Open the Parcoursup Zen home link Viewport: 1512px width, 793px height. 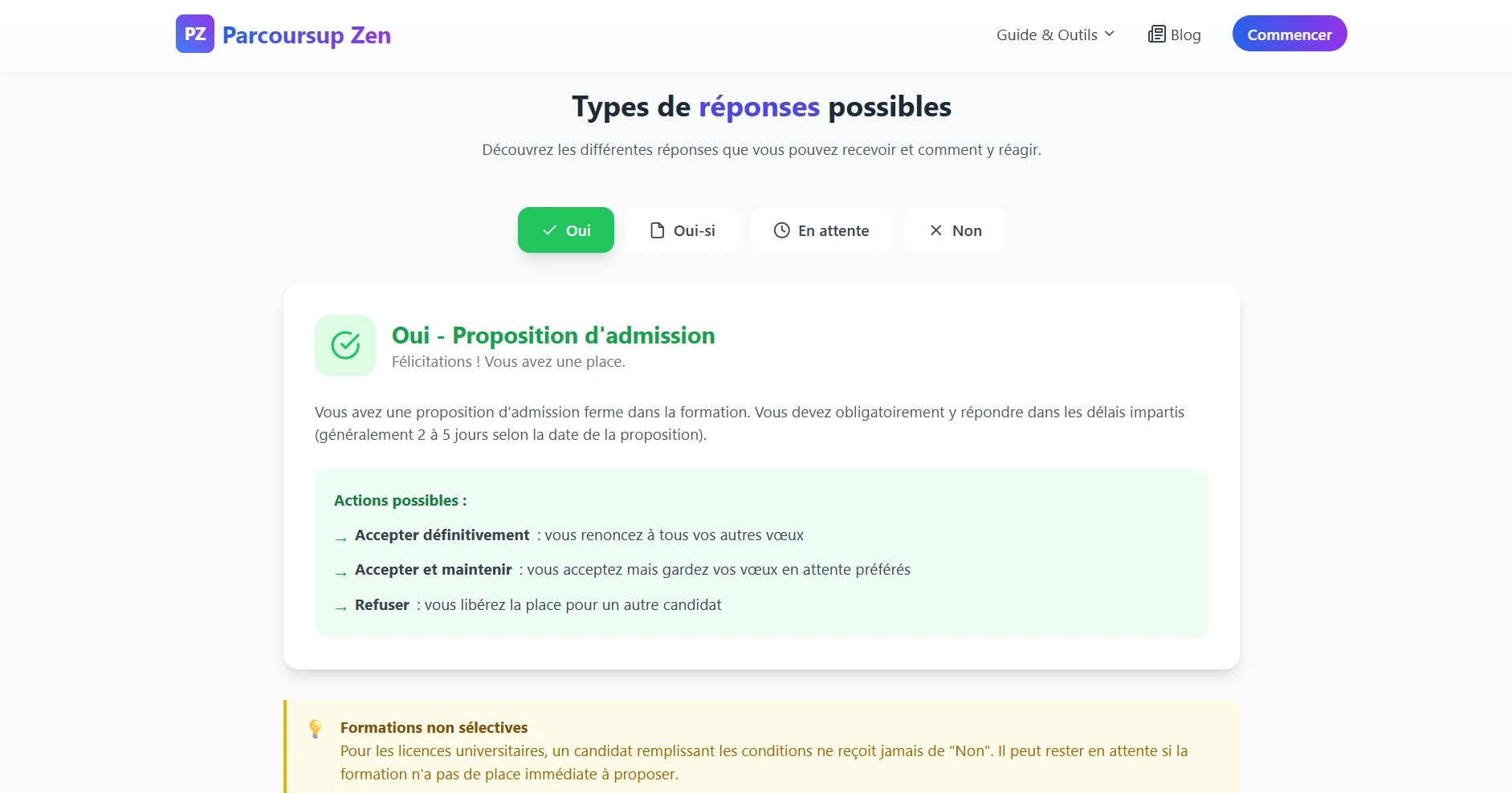283,35
